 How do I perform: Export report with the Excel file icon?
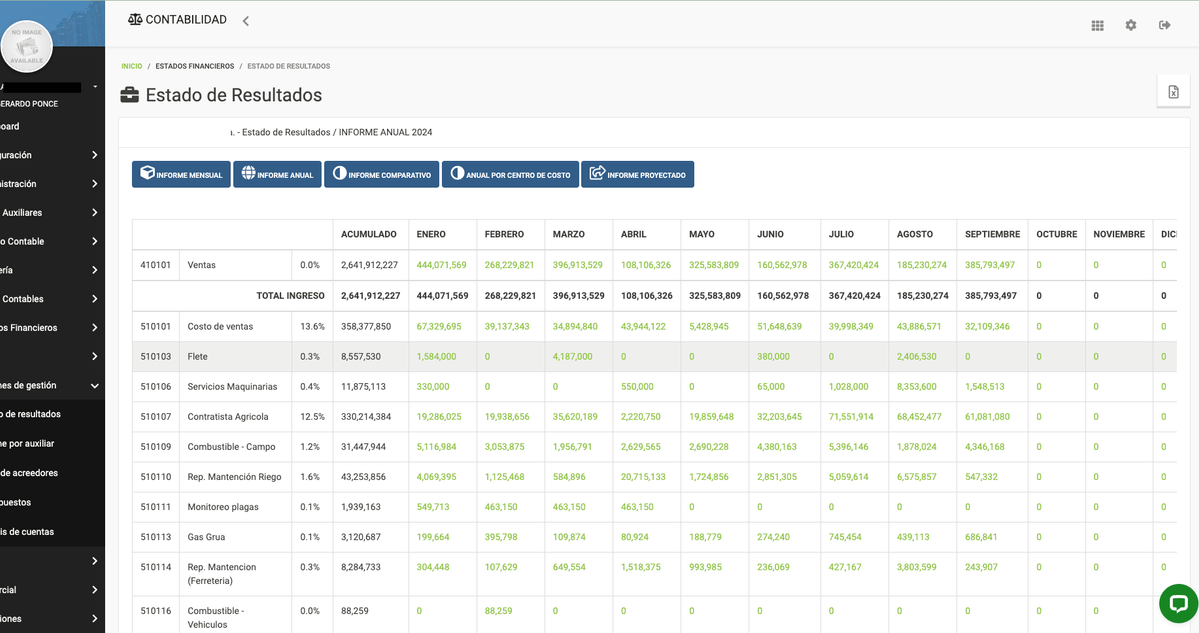[1173, 92]
